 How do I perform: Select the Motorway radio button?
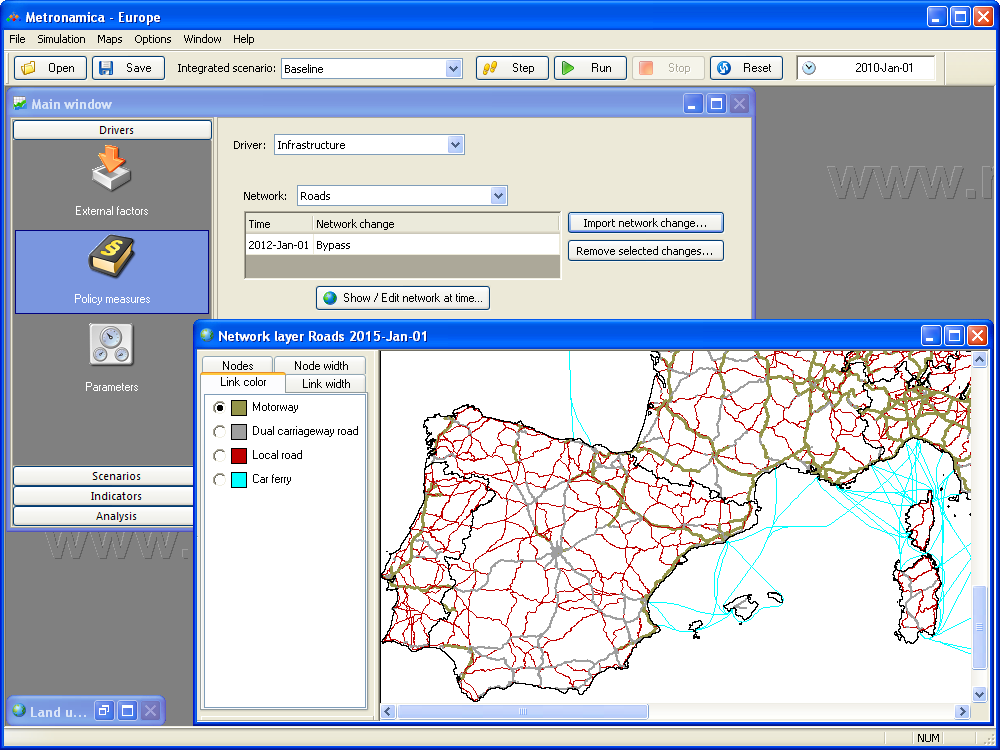click(219, 408)
